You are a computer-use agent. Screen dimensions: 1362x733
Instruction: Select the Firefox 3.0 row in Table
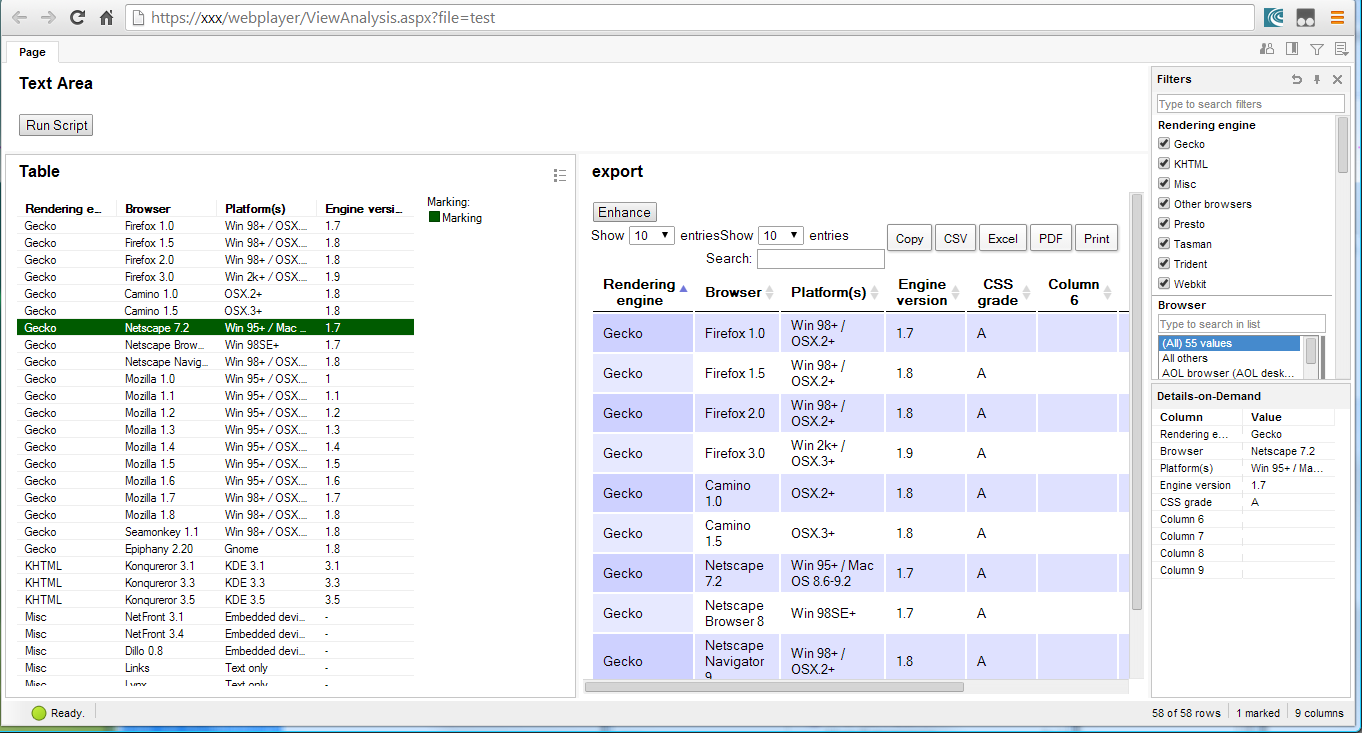(215, 276)
